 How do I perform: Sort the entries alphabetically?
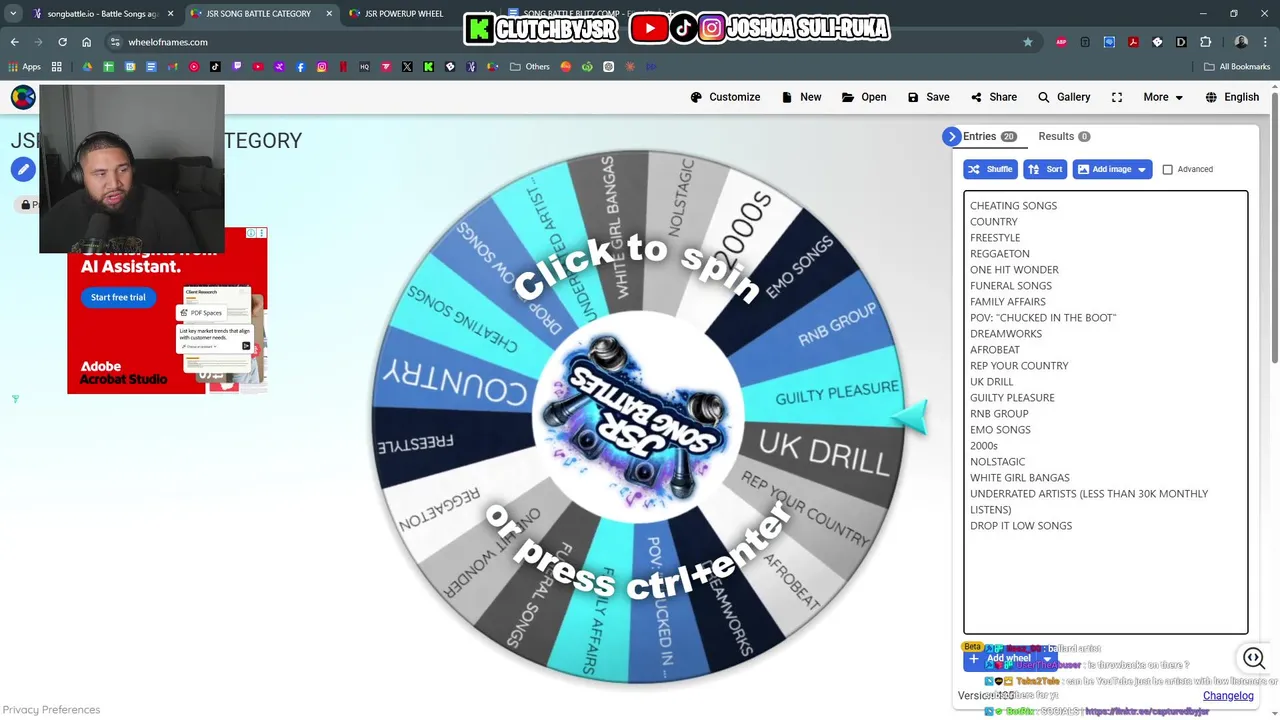(1045, 169)
